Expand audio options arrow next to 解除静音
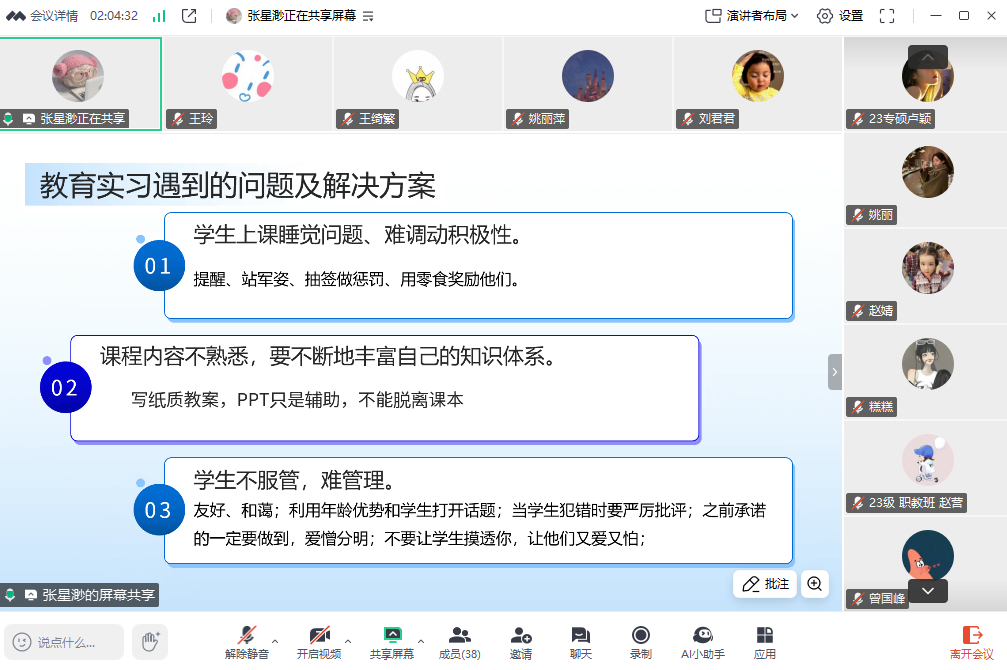Viewport: 1007px width, 670px height. [x=275, y=640]
